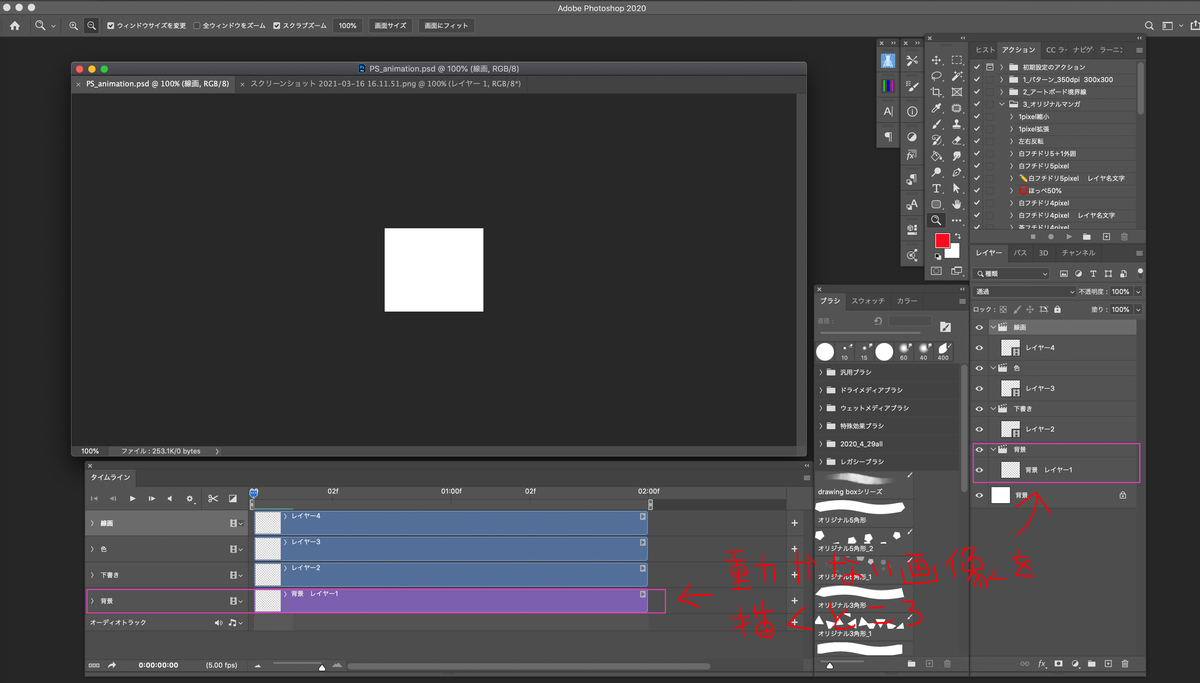Click the brush size slider handle
Image resolution: width=1200 pixels, height=683 pixels.
point(828,665)
